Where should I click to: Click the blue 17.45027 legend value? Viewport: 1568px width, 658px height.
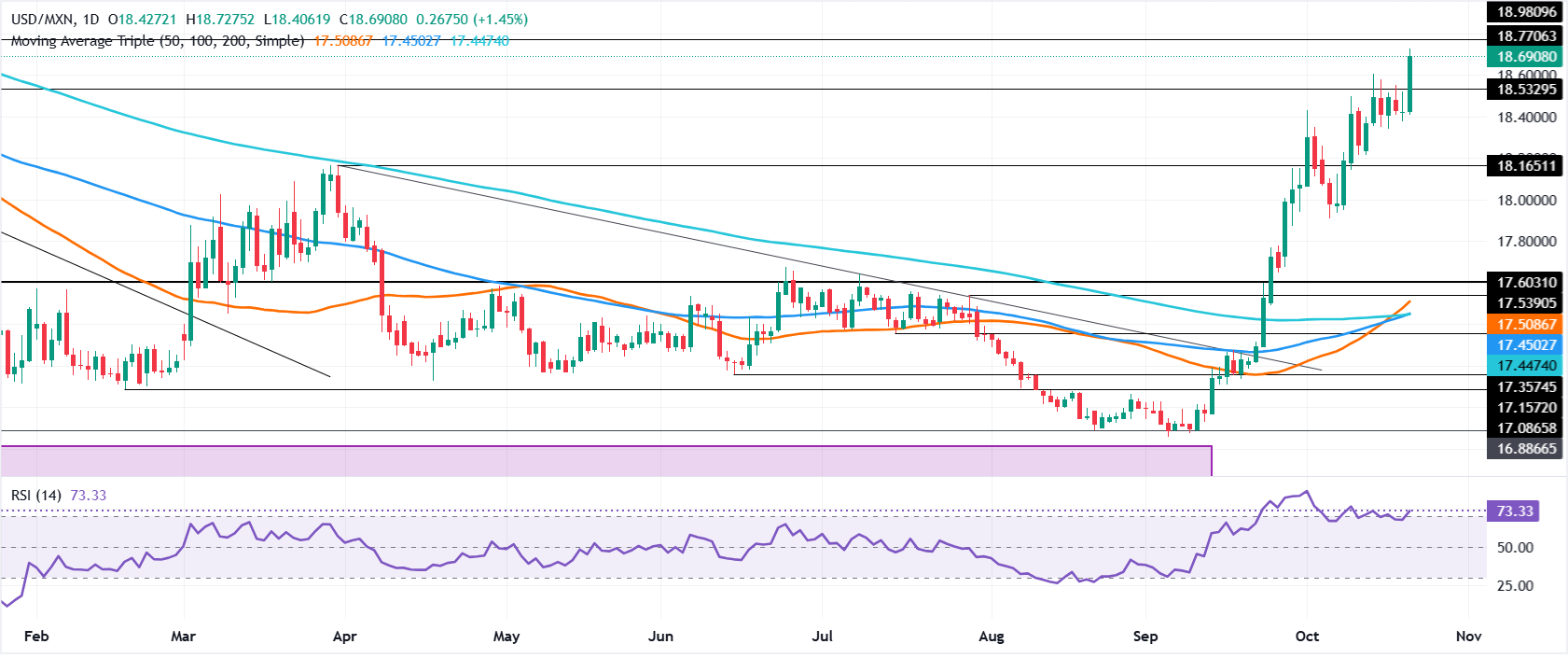tap(411, 41)
